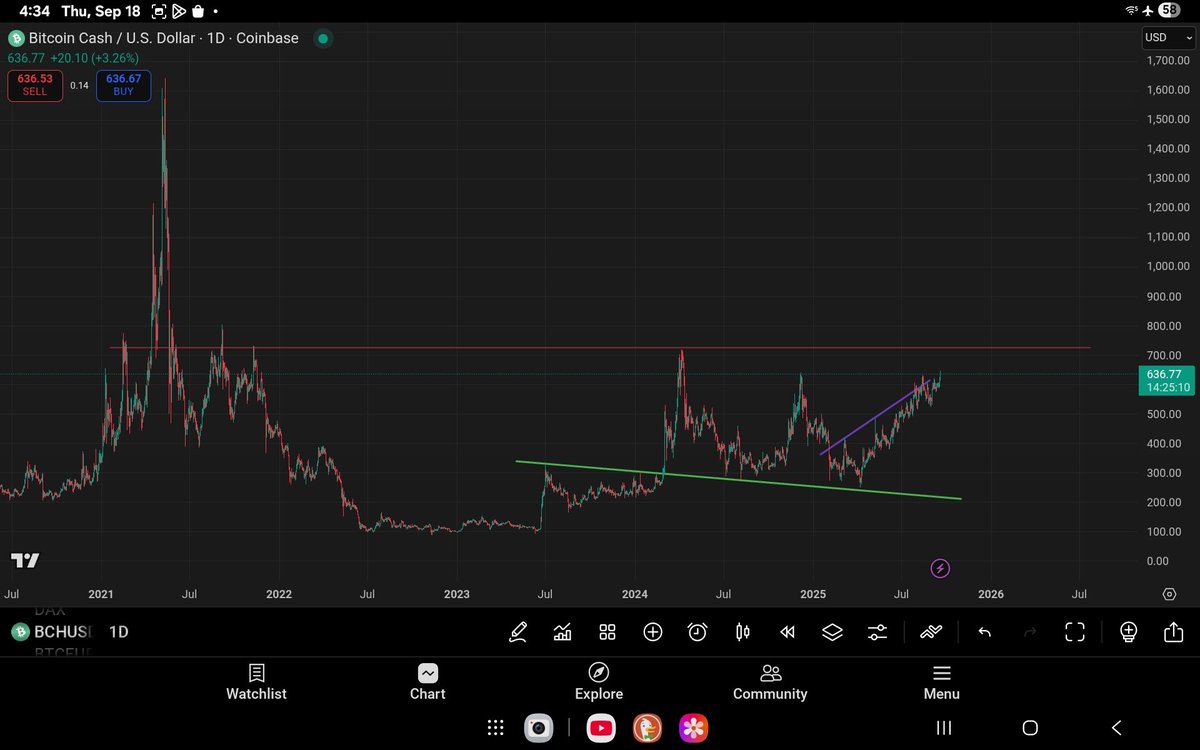
Task: Open the layout grid icon
Action: (607, 632)
